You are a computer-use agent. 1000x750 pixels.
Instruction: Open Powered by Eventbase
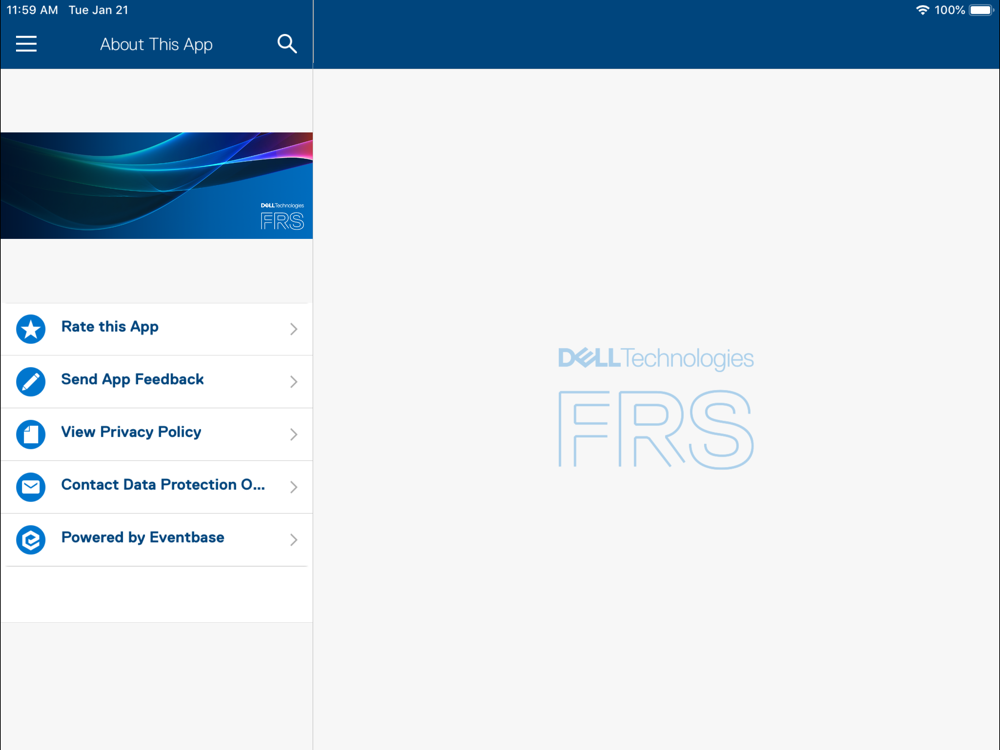[x=157, y=540]
